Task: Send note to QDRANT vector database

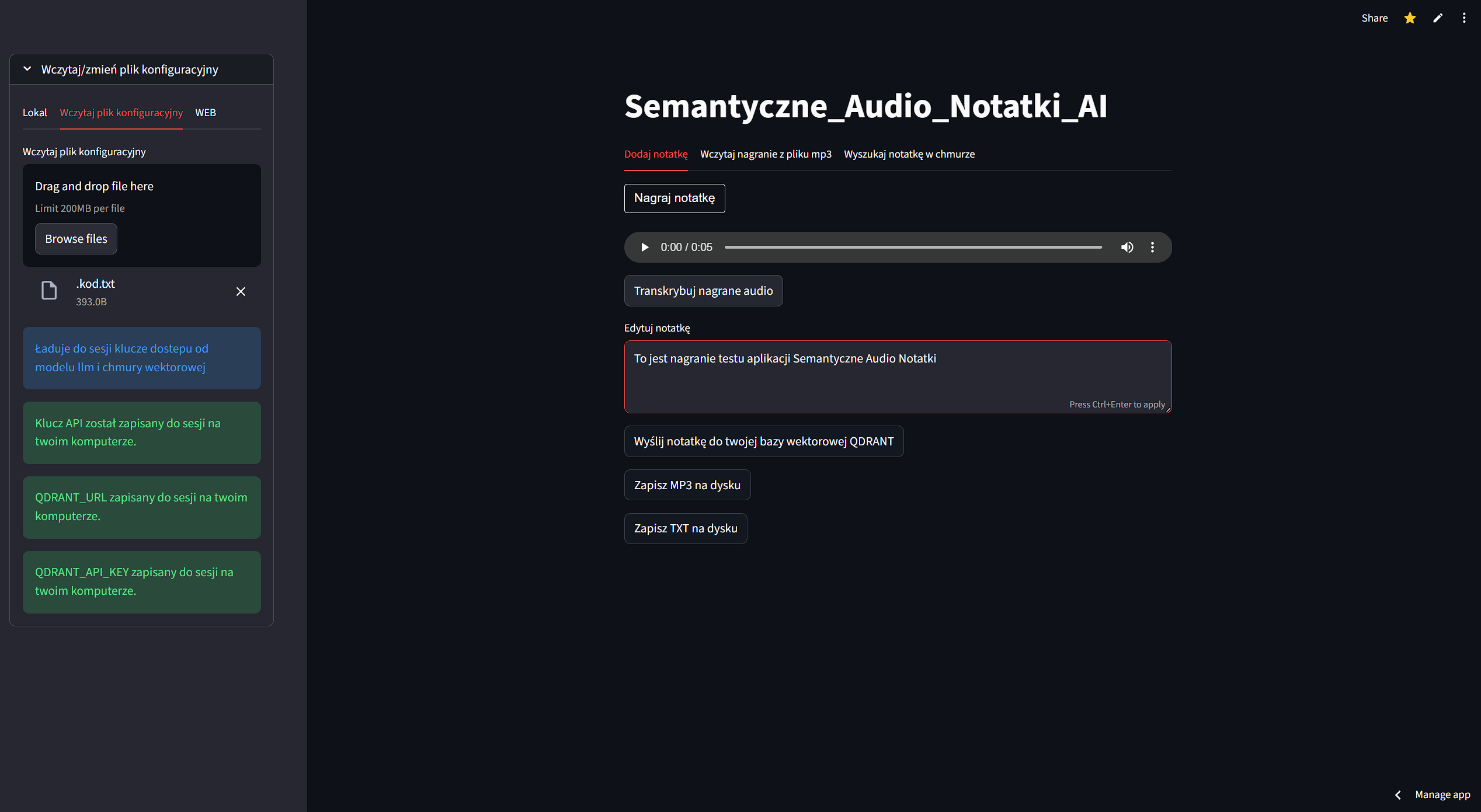Action: pos(763,441)
